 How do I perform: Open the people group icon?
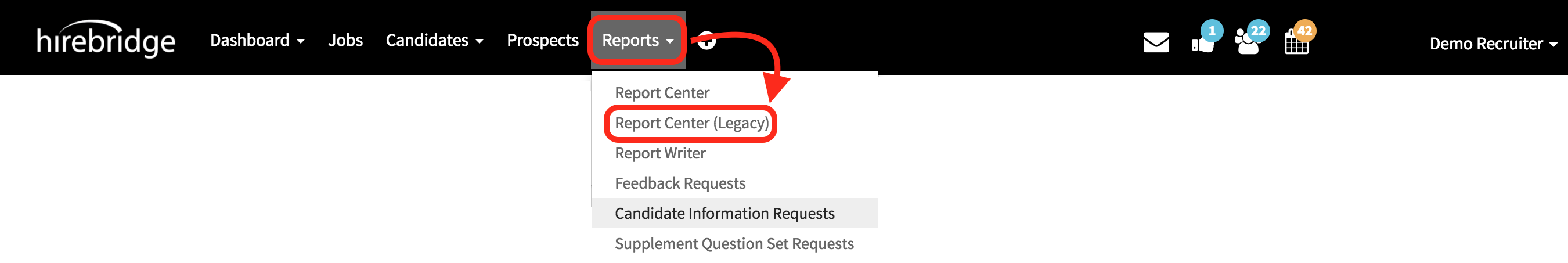[x=1246, y=43]
